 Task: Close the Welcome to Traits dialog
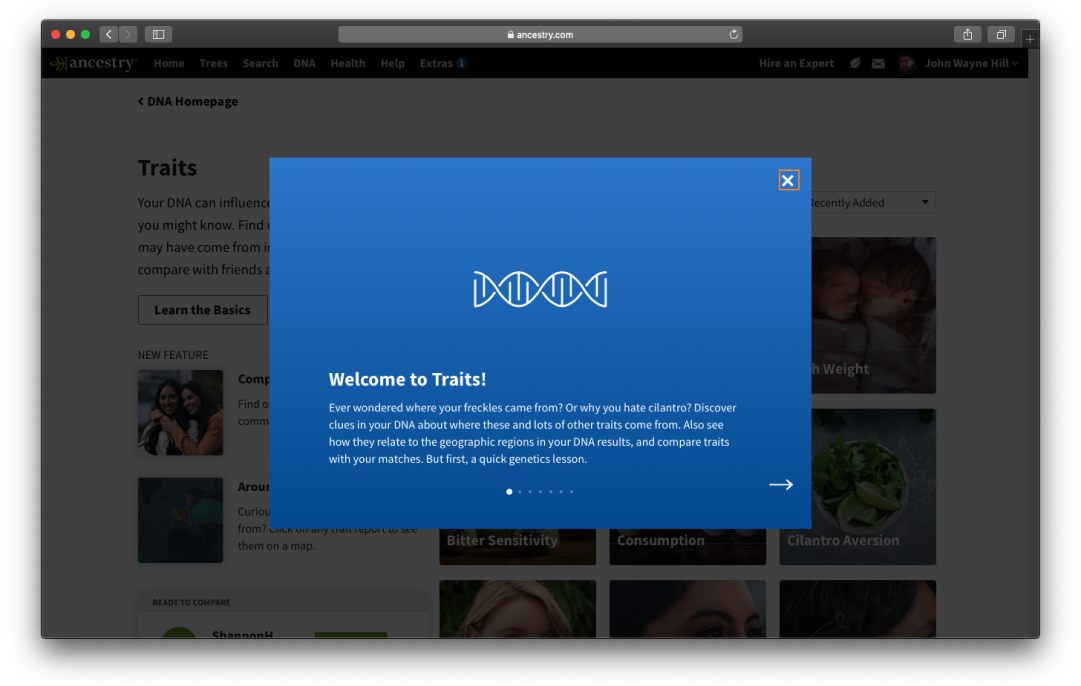tap(788, 180)
